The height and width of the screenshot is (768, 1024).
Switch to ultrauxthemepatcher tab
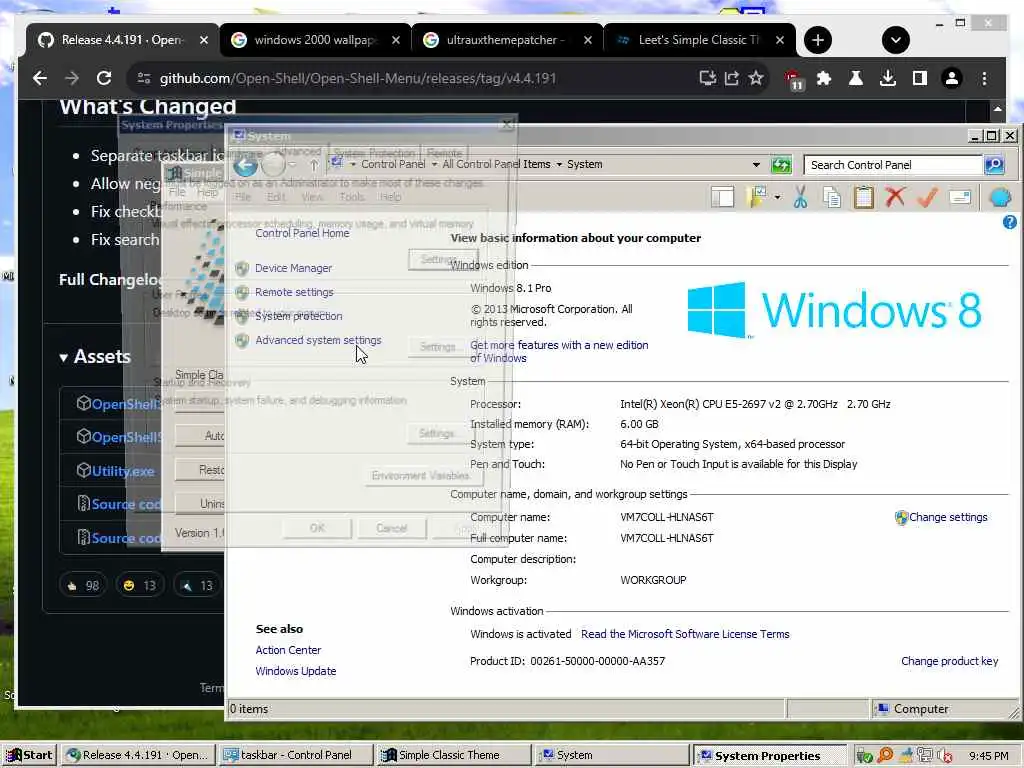507,40
